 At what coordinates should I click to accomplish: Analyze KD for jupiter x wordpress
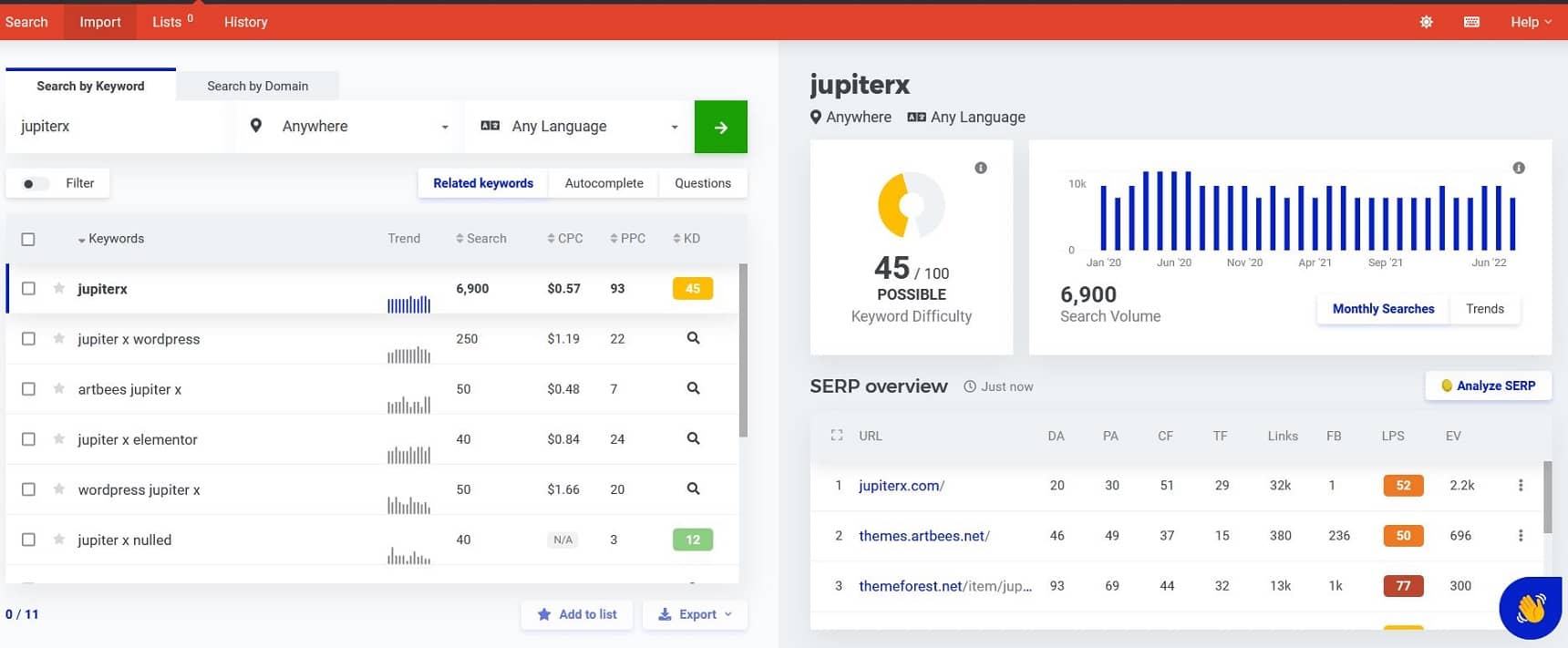[693, 338]
